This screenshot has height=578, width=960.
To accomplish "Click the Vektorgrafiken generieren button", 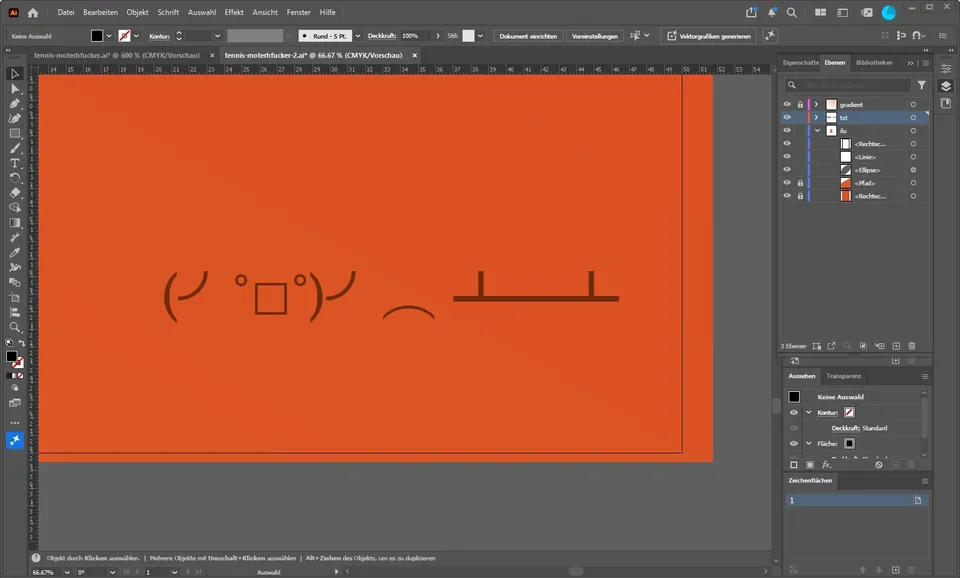I will pos(709,36).
